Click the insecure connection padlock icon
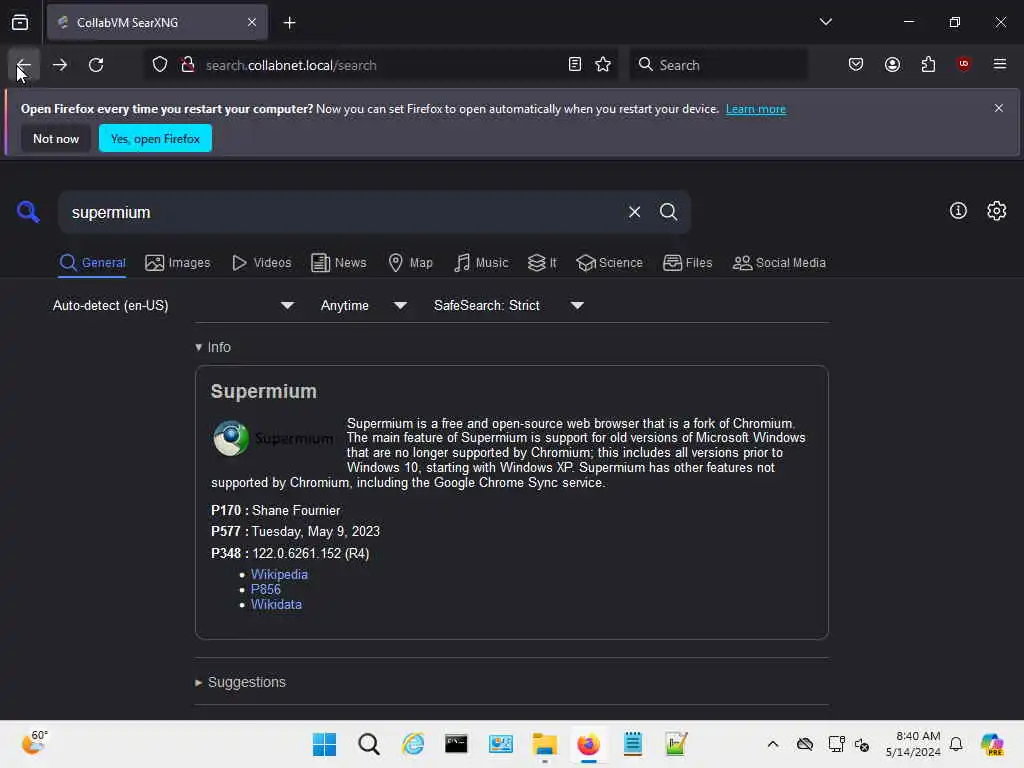 point(188,65)
